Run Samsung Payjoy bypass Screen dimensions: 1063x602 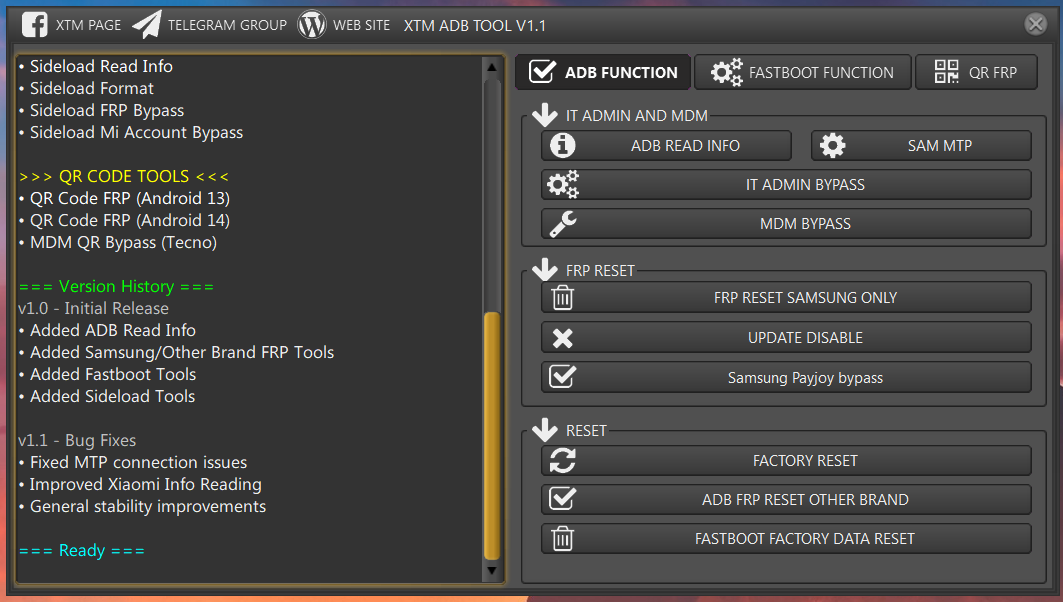pos(786,378)
